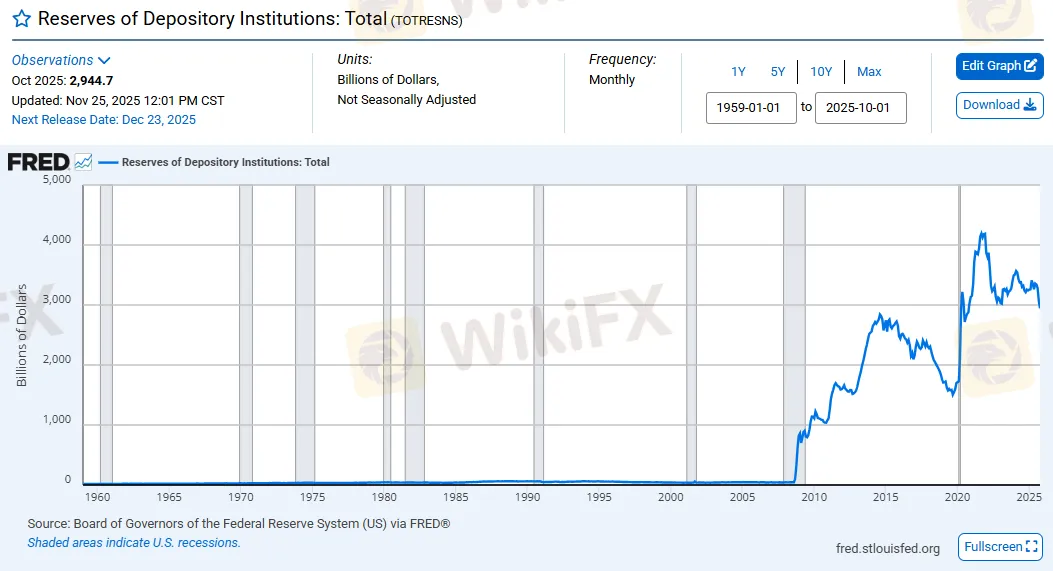1053x571 pixels.
Task: Click the 1,000 y-axis label
Action: click(x=56, y=419)
